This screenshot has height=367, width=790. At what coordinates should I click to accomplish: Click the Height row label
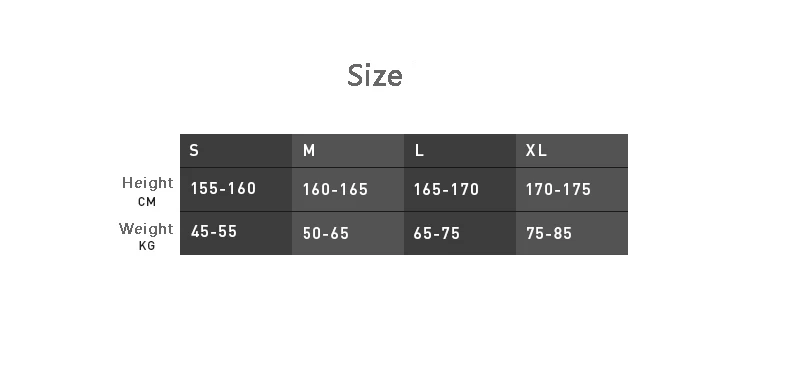coord(148,182)
